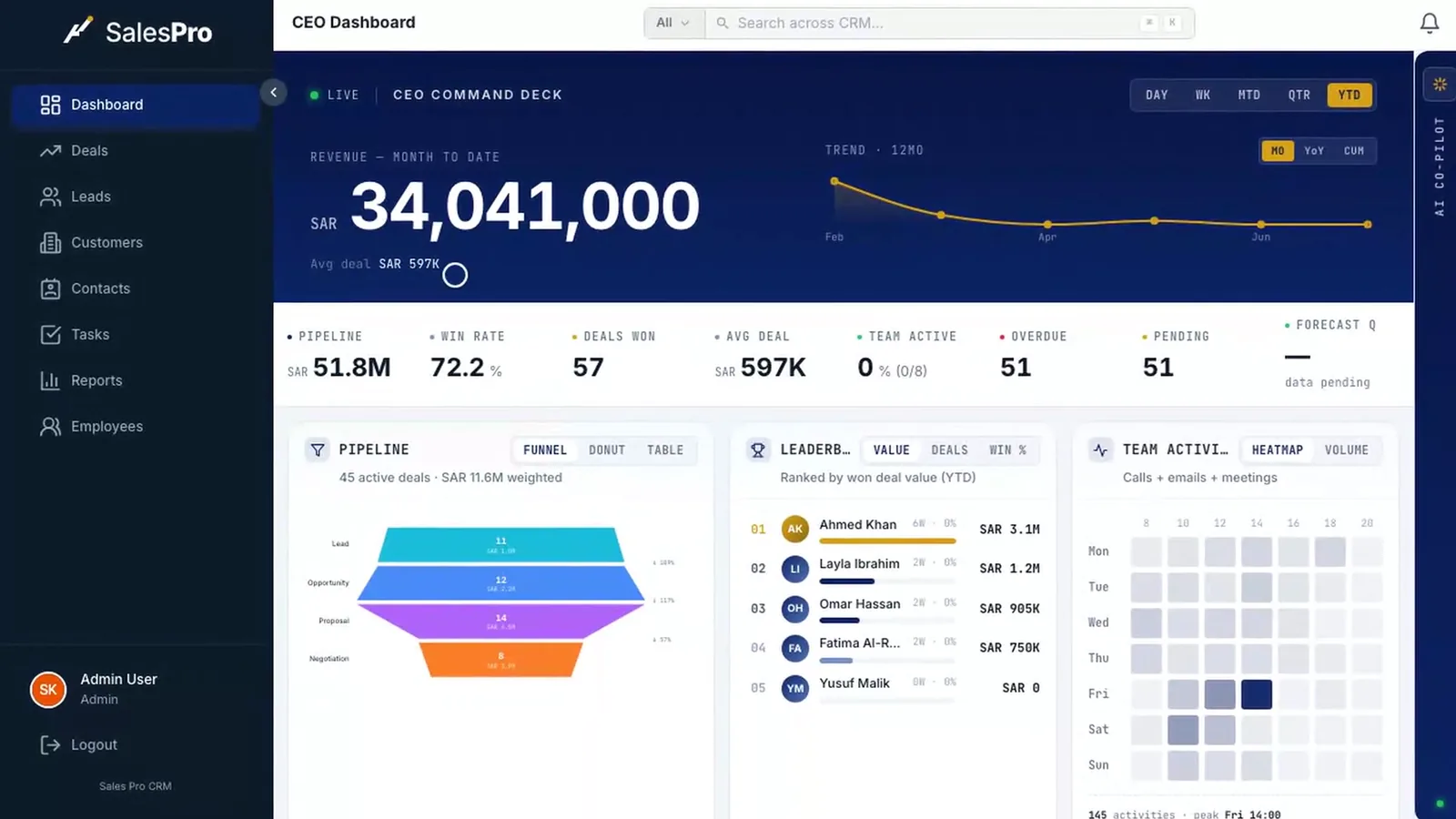Switch Leaderboard to DEALS tab
The image size is (1456, 819).
tap(950, 450)
